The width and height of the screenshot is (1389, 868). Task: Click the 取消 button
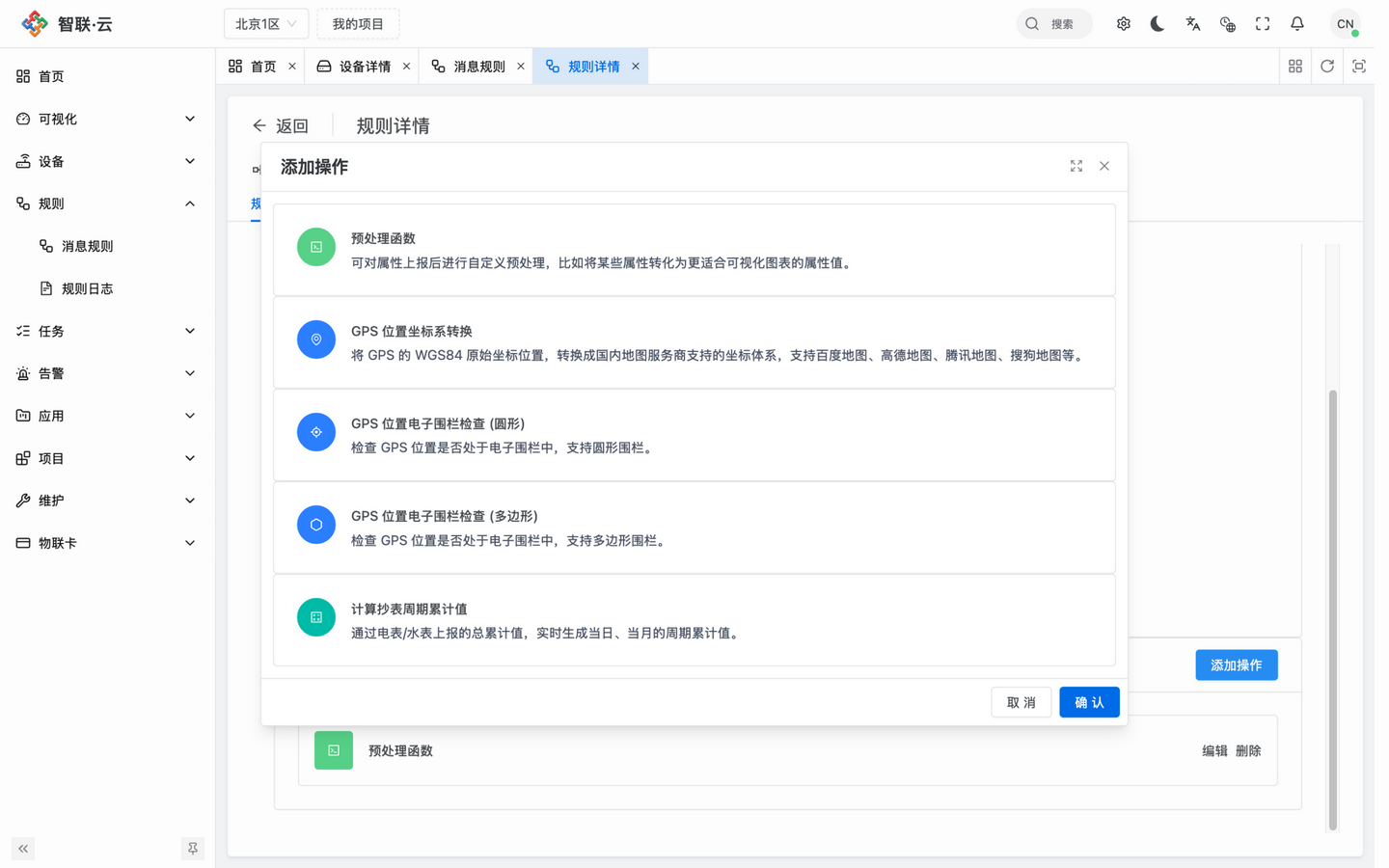coord(1021,702)
